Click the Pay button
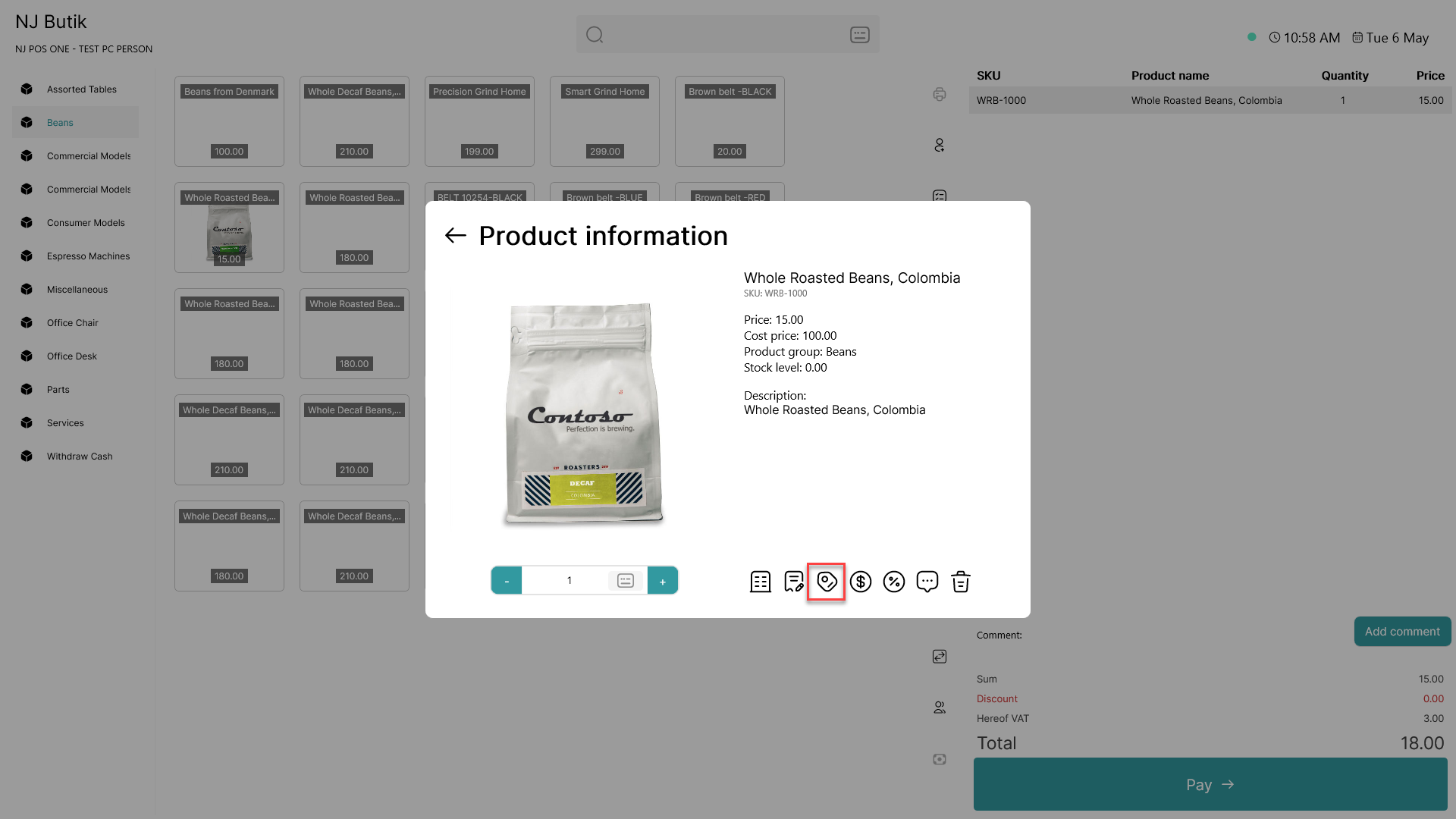 tap(1210, 784)
